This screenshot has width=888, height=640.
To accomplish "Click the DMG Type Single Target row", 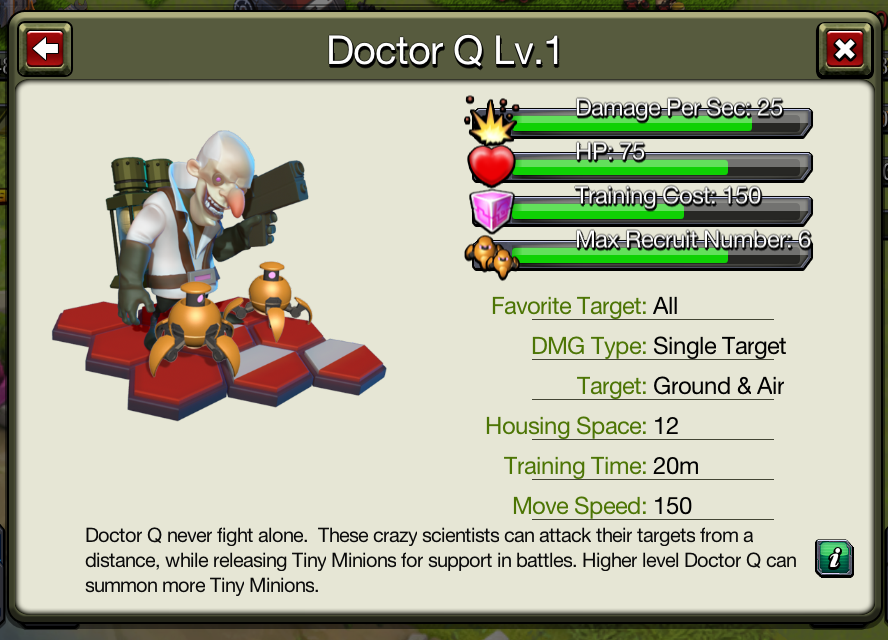I will pos(659,346).
